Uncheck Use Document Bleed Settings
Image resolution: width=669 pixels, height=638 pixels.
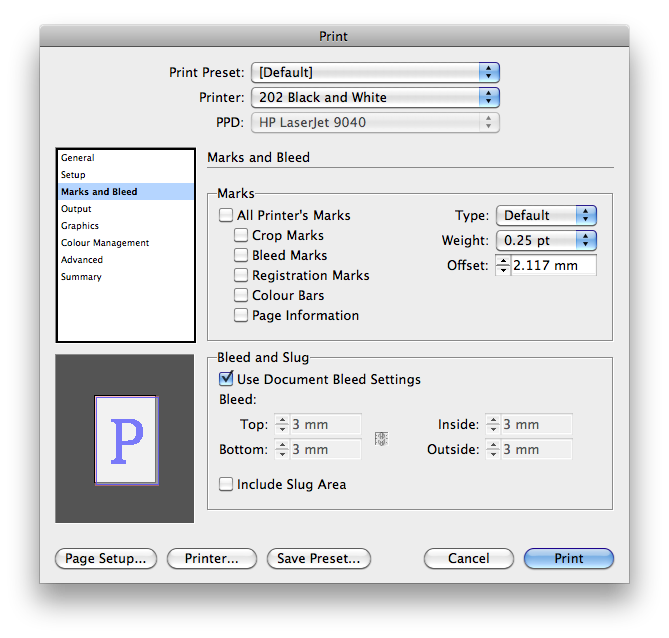pyautogui.click(x=225, y=379)
